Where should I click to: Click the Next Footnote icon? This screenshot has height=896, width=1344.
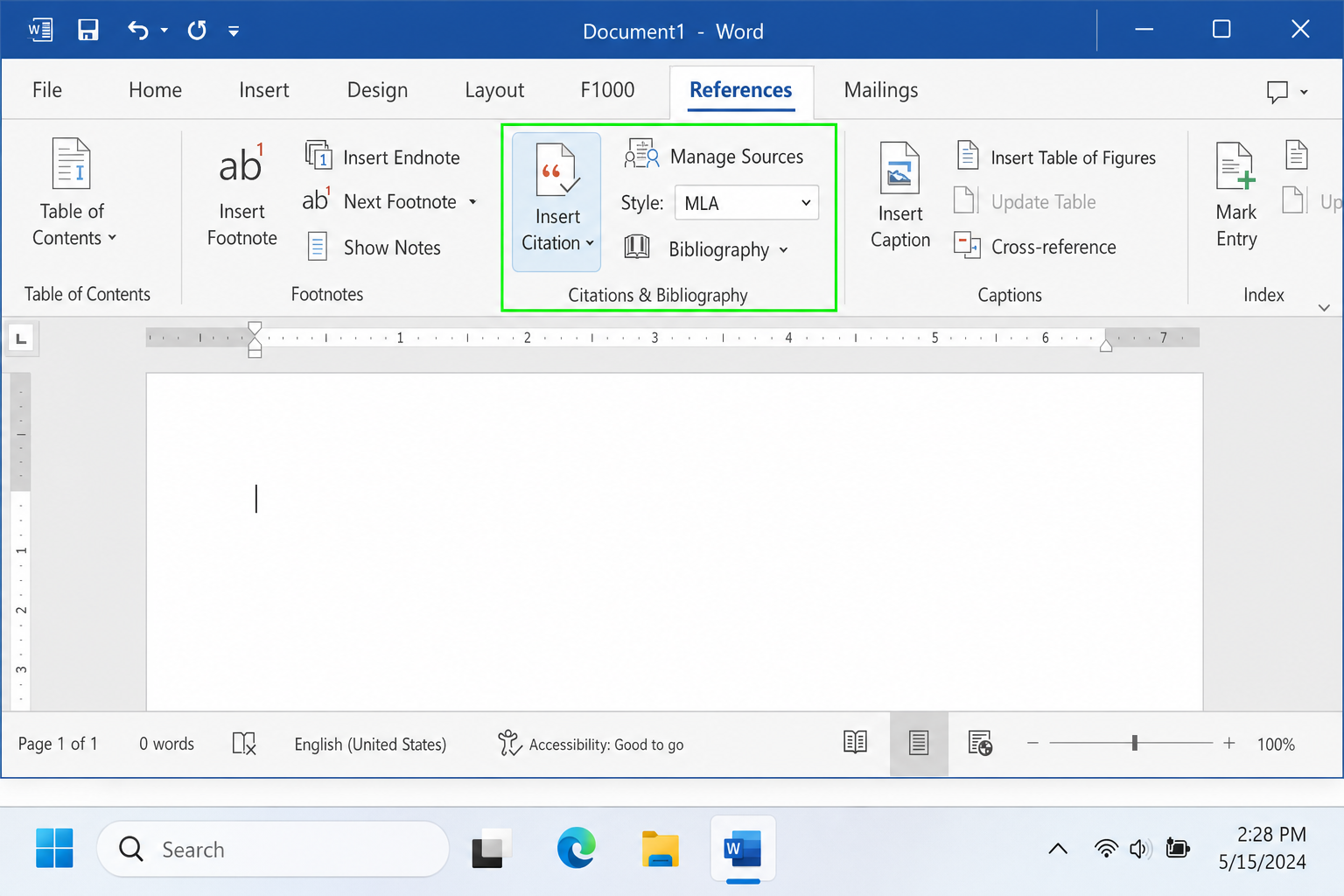(316, 200)
